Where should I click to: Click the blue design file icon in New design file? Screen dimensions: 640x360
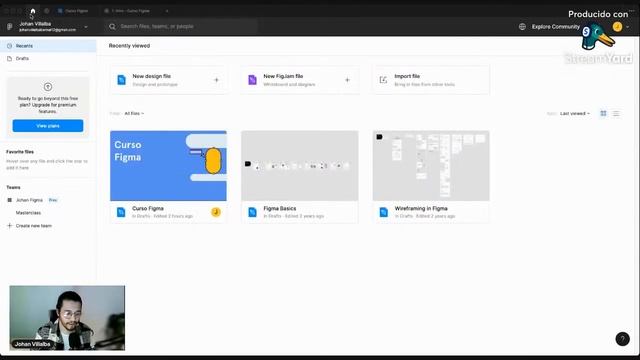pos(121,80)
